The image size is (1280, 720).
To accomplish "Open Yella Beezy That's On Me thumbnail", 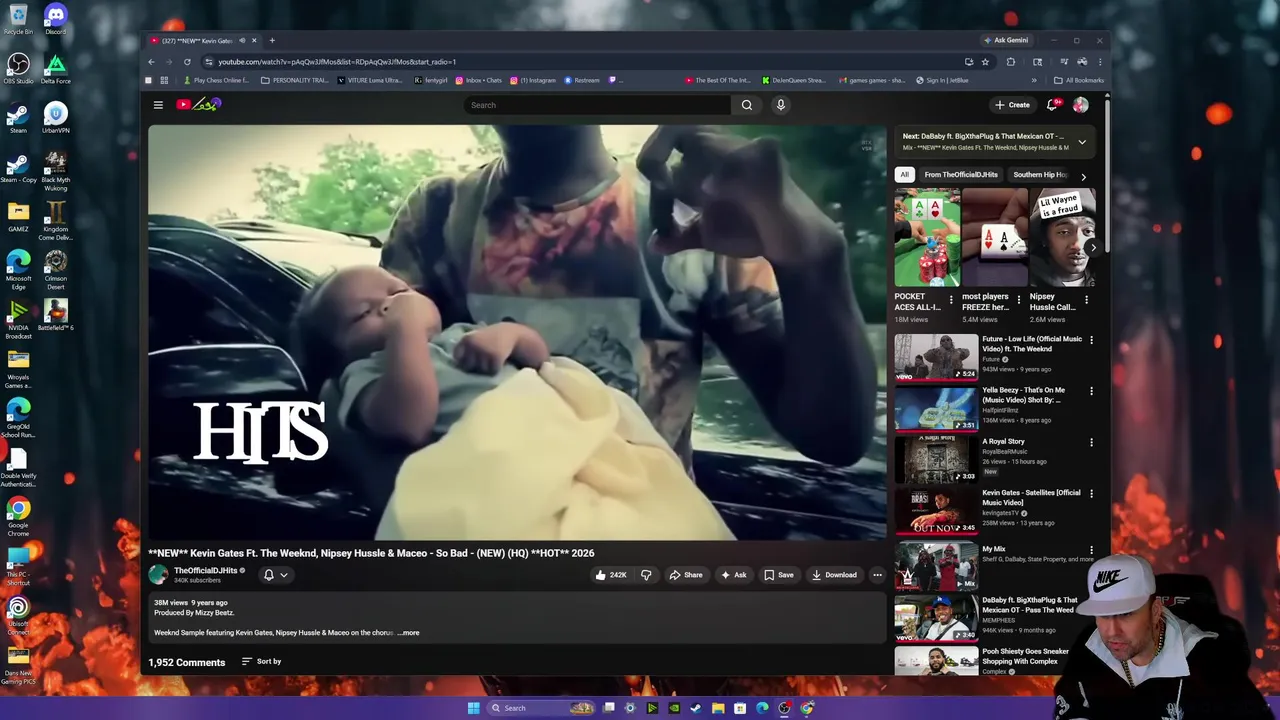I will pos(936,408).
